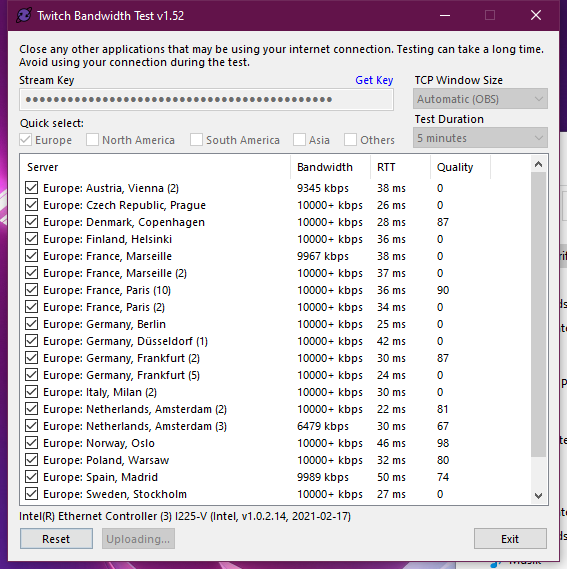Uncheck the Denmark, Copenhagen server
The width and height of the screenshot is (567, 569).
32,222
